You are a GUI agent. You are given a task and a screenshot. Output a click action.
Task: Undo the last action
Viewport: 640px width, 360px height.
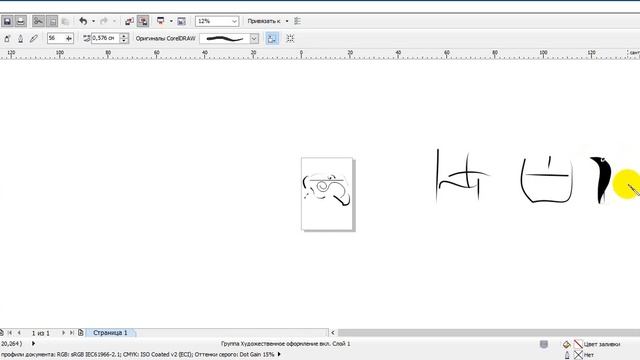[x=83, y=21]
